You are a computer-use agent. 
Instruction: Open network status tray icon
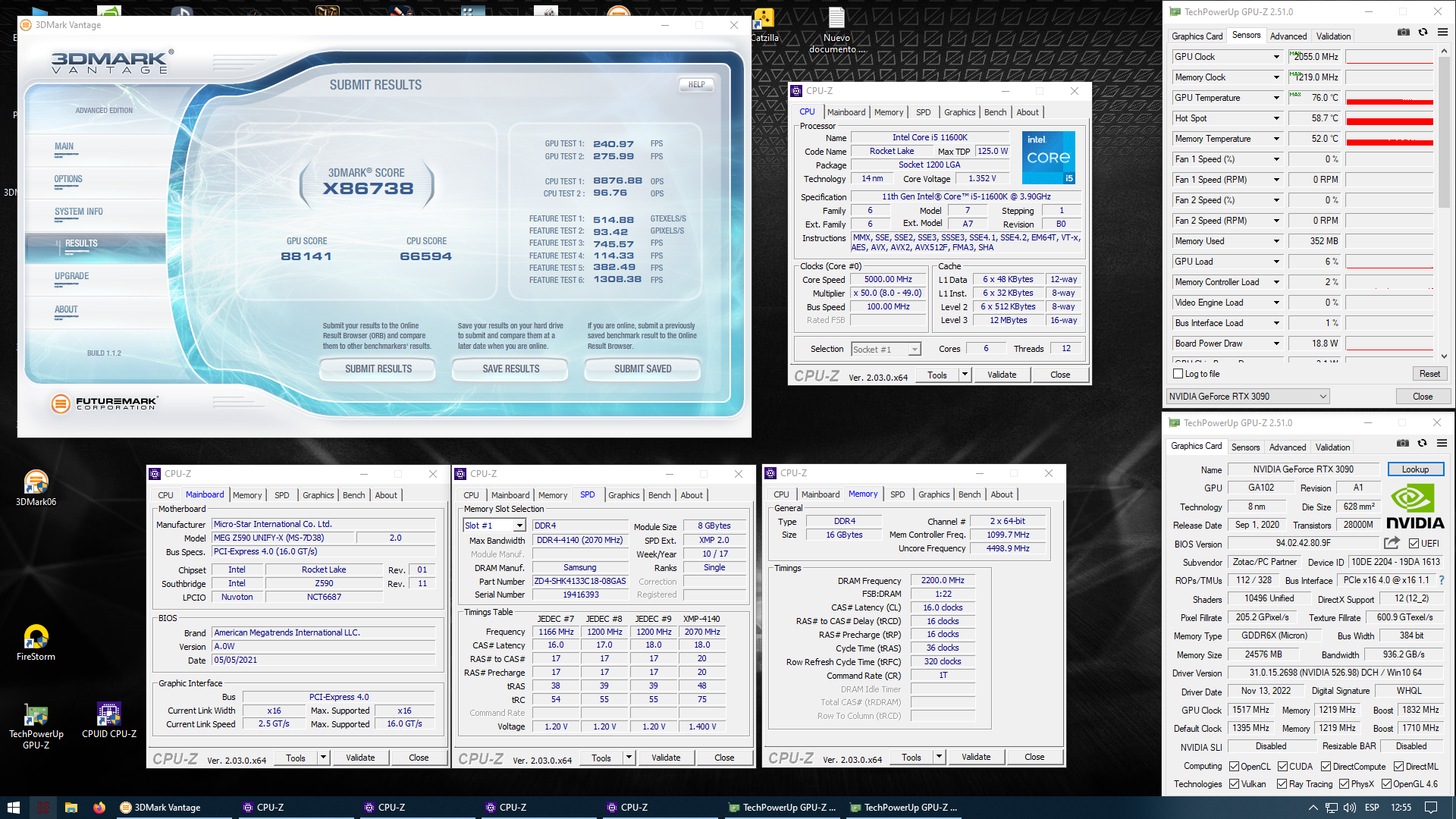click(1332, 808)
